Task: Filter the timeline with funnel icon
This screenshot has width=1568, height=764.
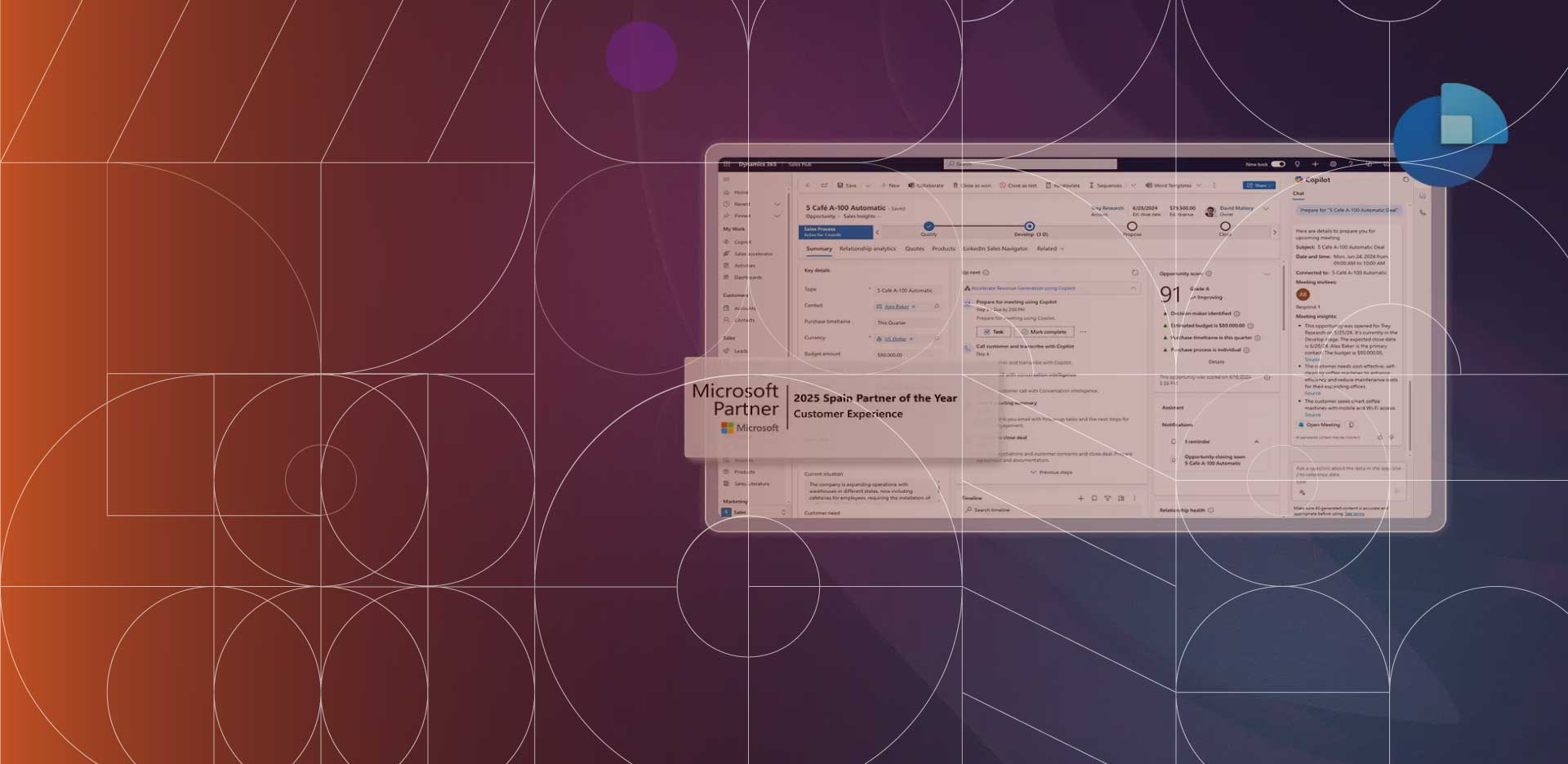Action: point(1107,498)
